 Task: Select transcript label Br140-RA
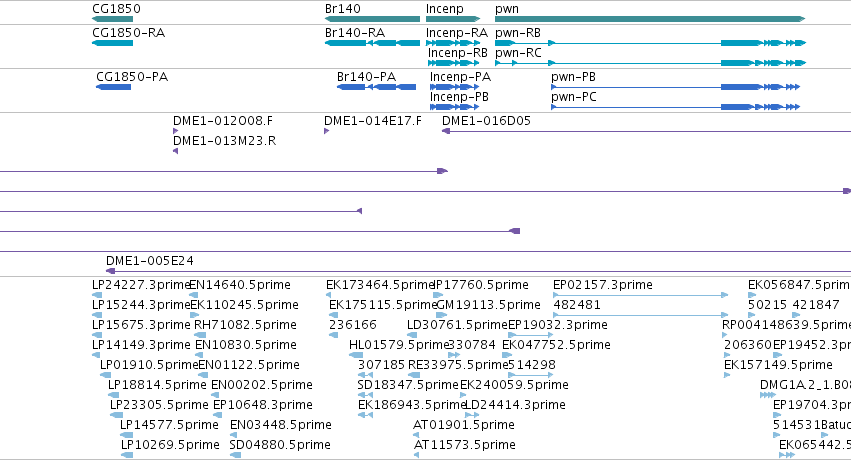pos(355,33)
